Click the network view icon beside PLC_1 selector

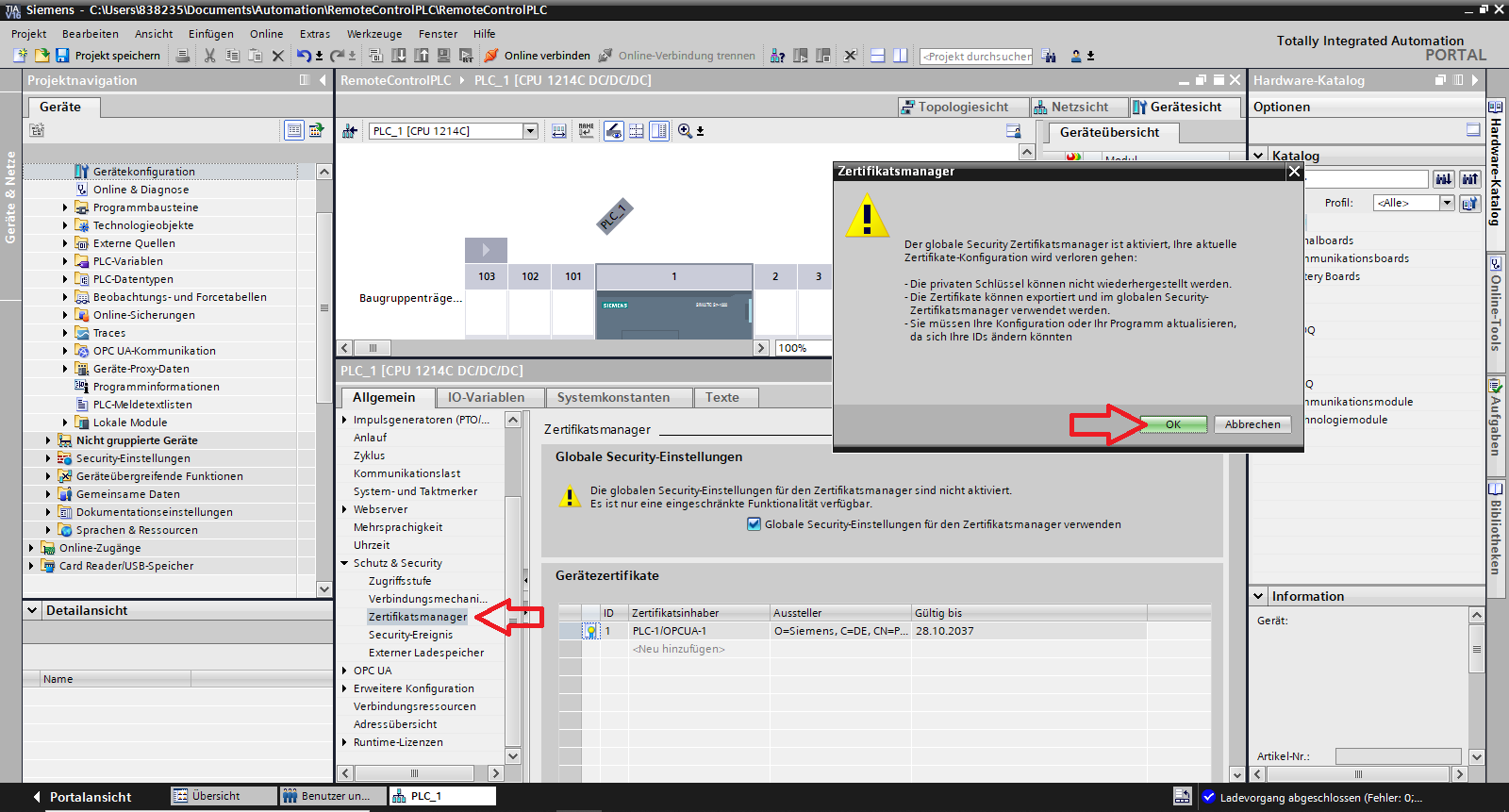pyautogui.click(x=350, y=131)
